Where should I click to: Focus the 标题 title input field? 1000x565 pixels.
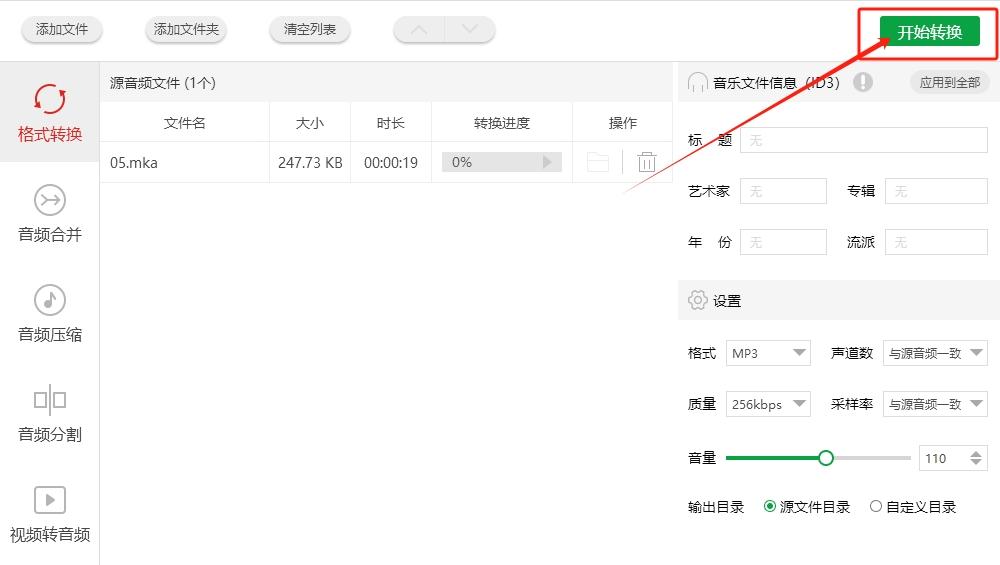tap(864, 140)
